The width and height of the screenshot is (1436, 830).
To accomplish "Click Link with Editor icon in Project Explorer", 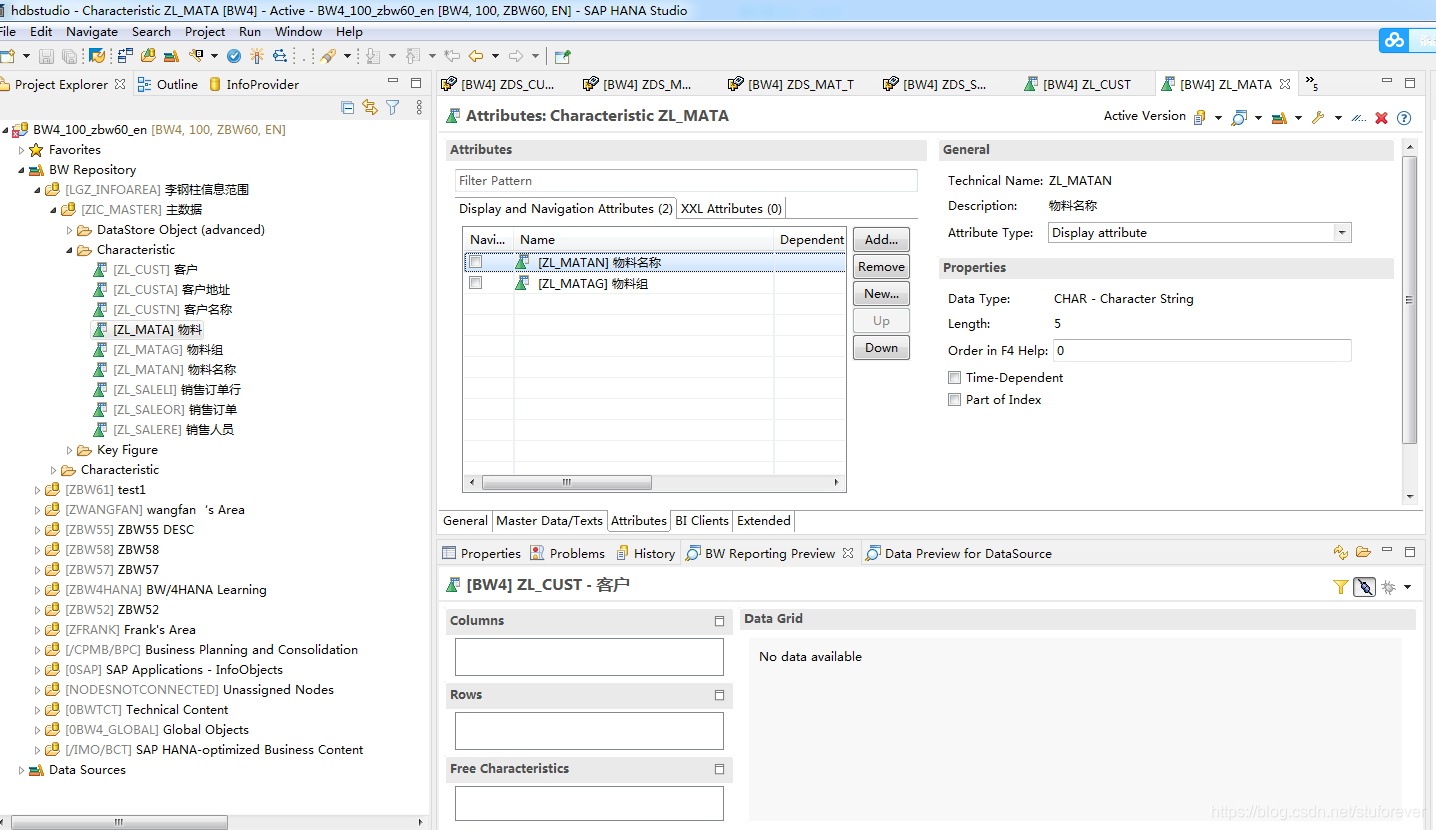I will click(370, 107).
